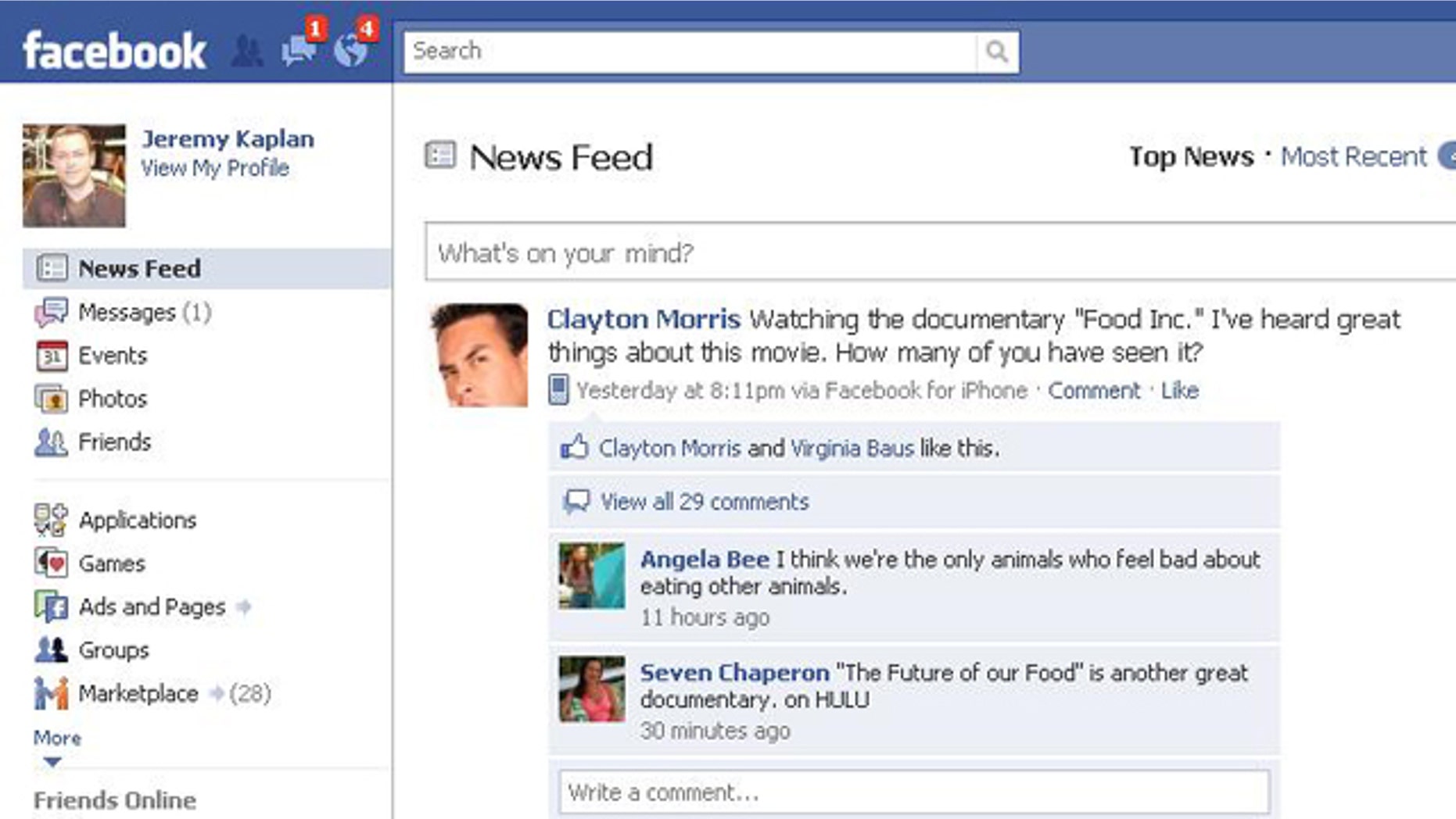Open Photos in the sidebar

point(113,399)
